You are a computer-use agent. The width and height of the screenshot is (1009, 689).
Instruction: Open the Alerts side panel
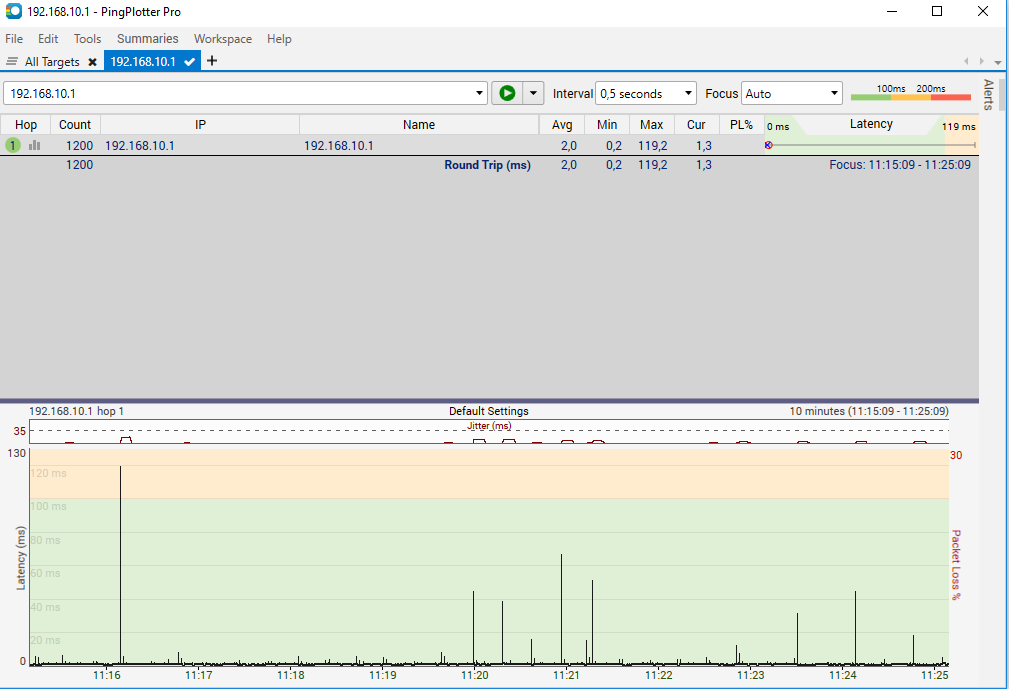[988, 95]
